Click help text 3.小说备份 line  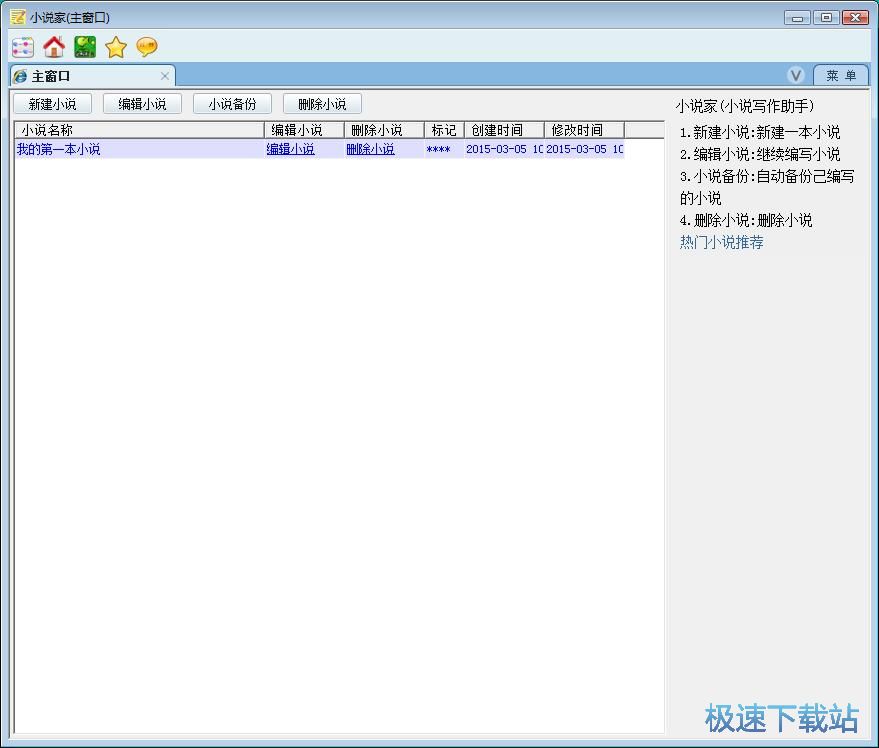tap(767, 187)
